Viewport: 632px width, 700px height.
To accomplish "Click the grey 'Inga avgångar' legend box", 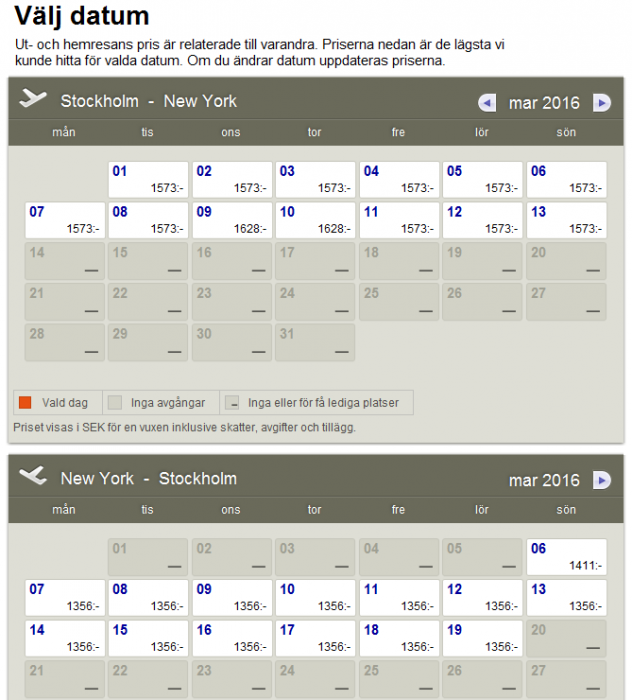I will point(115,403).
